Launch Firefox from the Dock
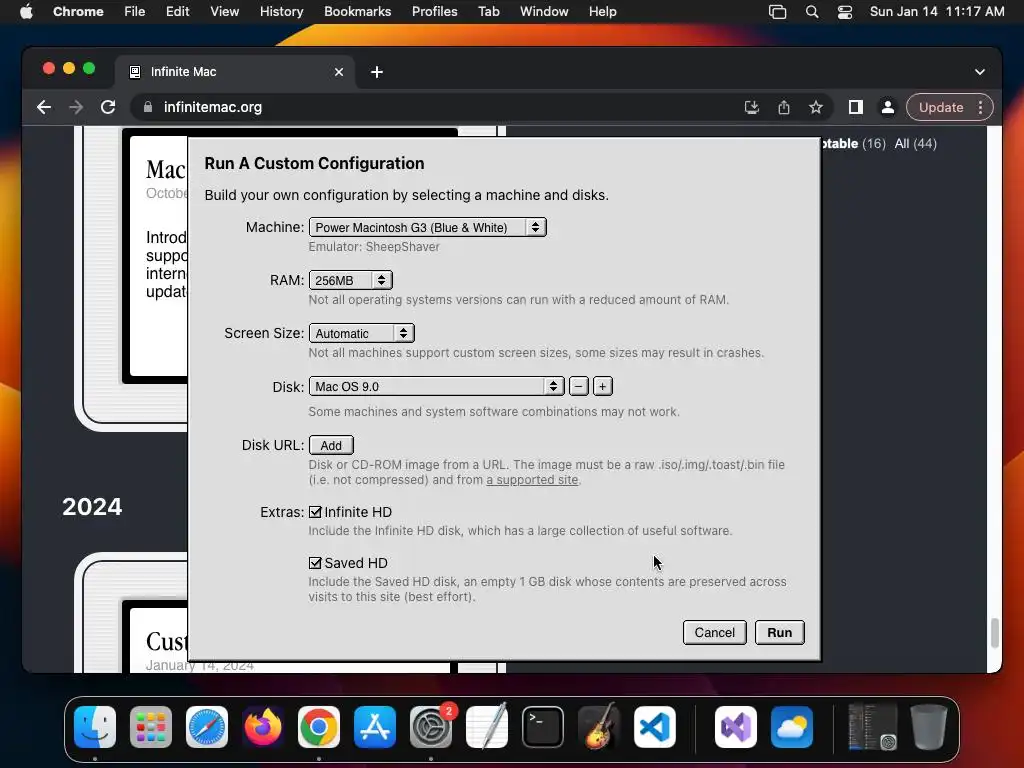Image resolution: width=1024 pixels, height=768 pixels. click(263, 727)
